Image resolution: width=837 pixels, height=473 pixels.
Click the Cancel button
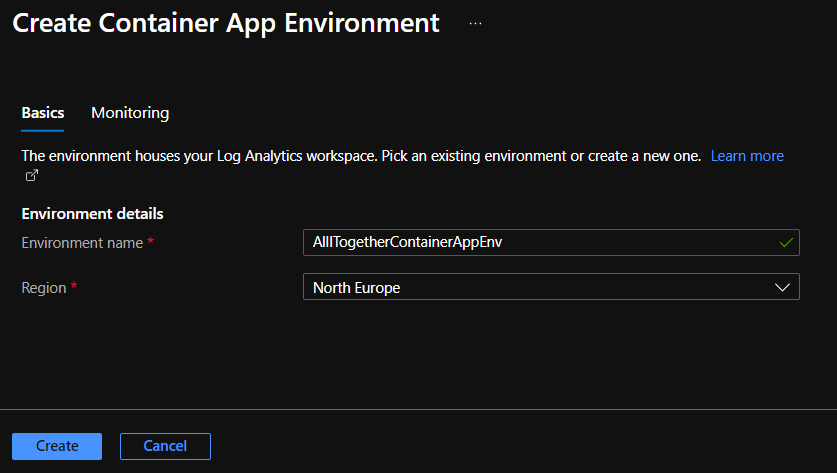tap(165, 446)
